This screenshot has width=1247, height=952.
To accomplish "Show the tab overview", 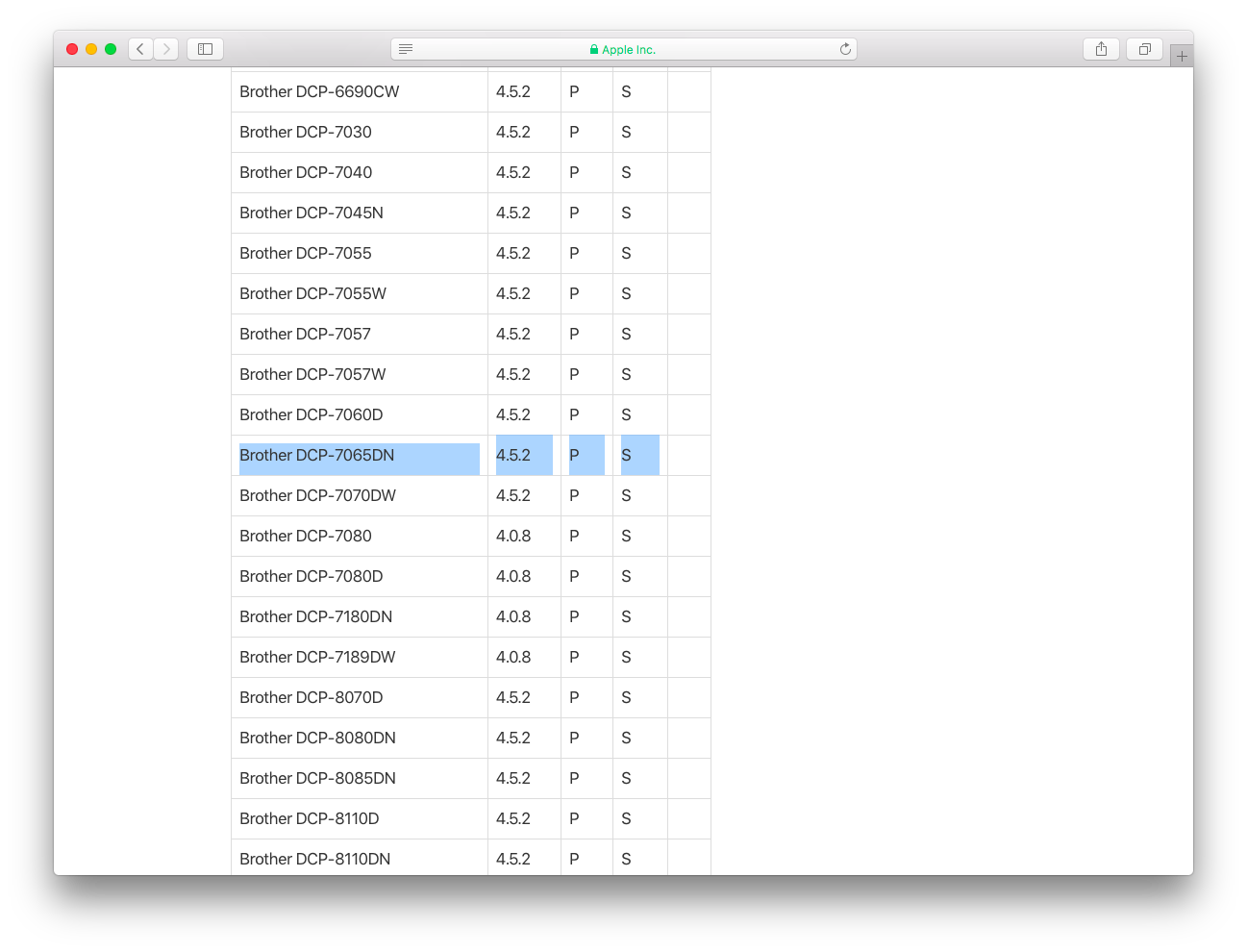I will click(1145, 49).
